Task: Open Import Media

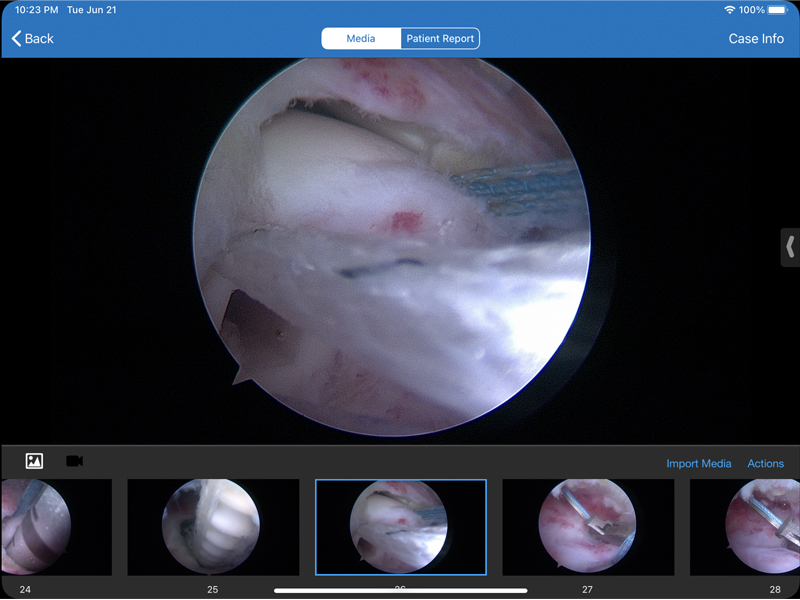Action: (x=698, y=464)
